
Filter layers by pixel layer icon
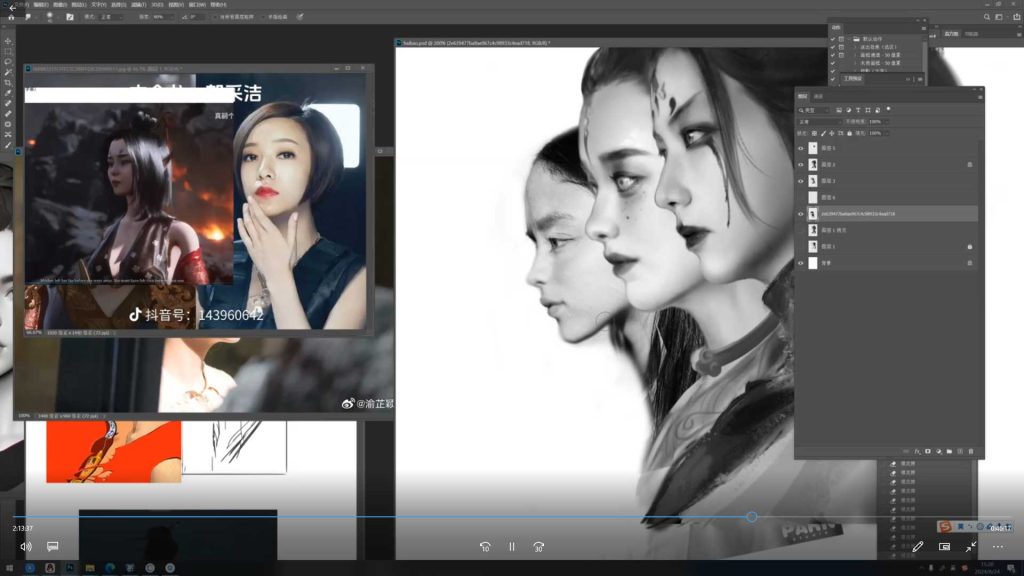pos(839,110)
